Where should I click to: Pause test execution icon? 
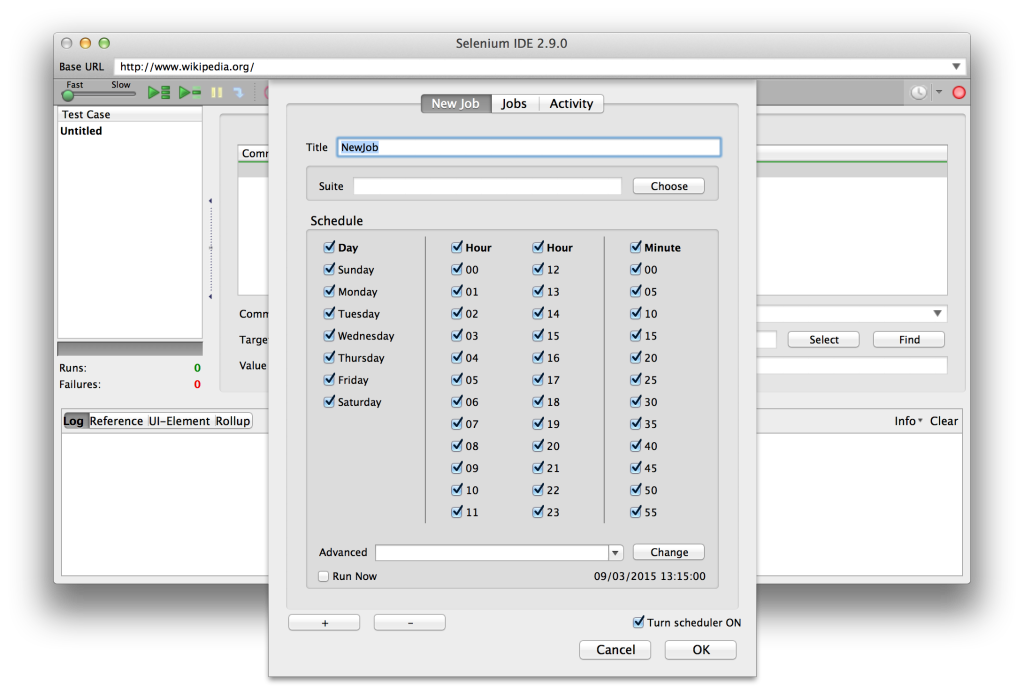(x=217, y=93)
